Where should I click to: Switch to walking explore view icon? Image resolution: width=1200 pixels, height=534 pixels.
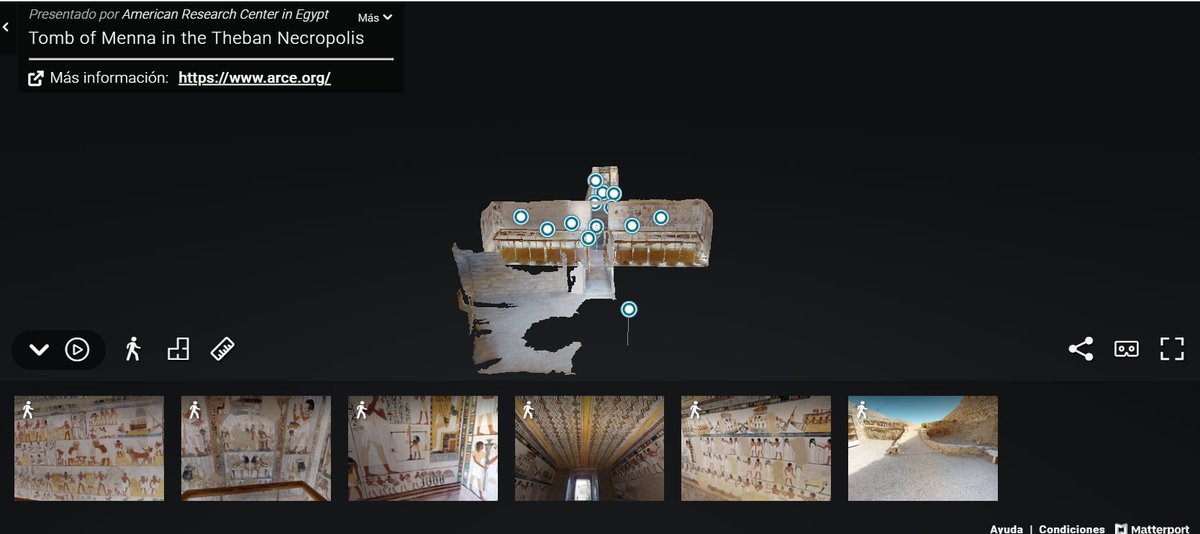[133, 349]
